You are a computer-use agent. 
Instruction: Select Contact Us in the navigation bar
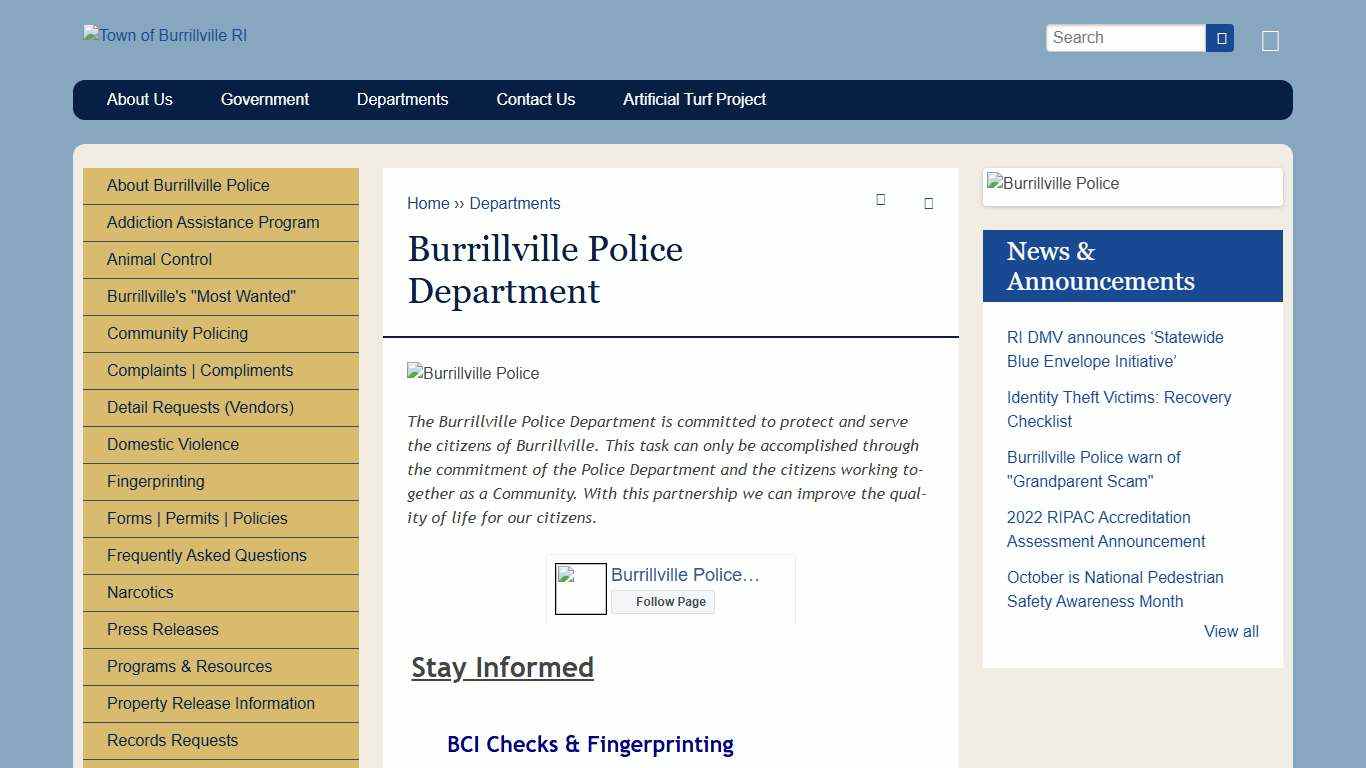pos(535,99)
